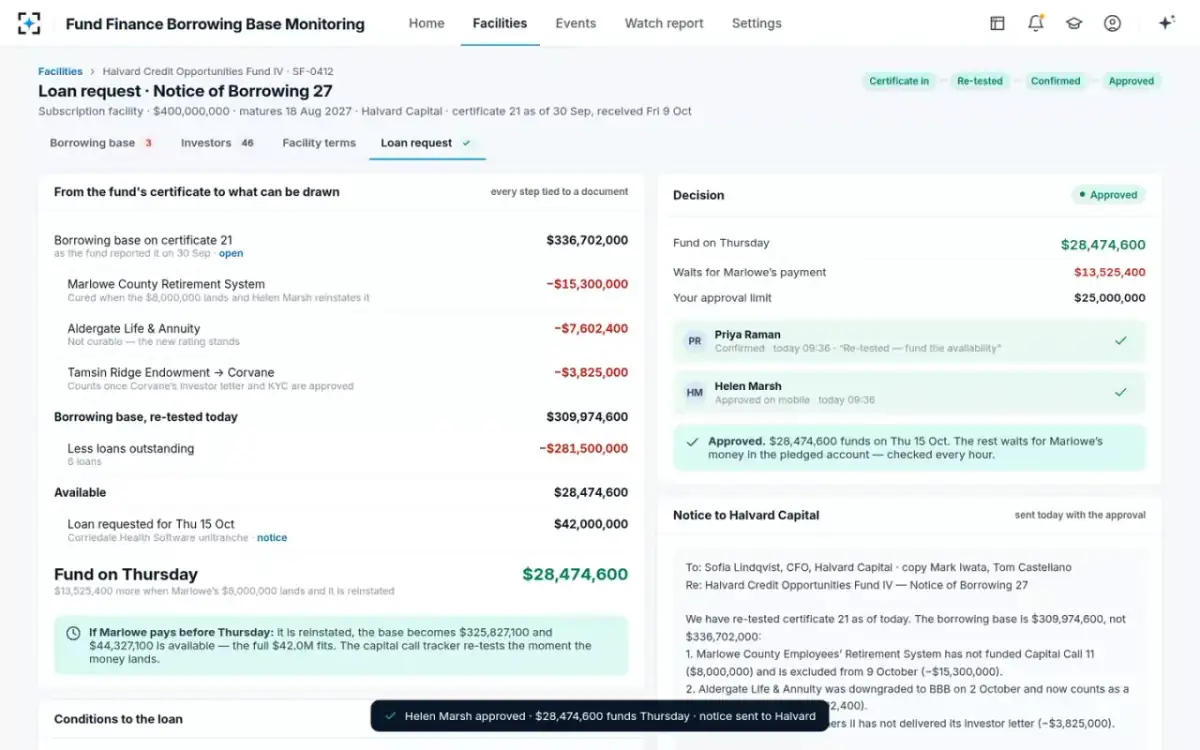Click $309,974,600 re-tested base value
Screen dimensions: 1200x750
(587, 417)
